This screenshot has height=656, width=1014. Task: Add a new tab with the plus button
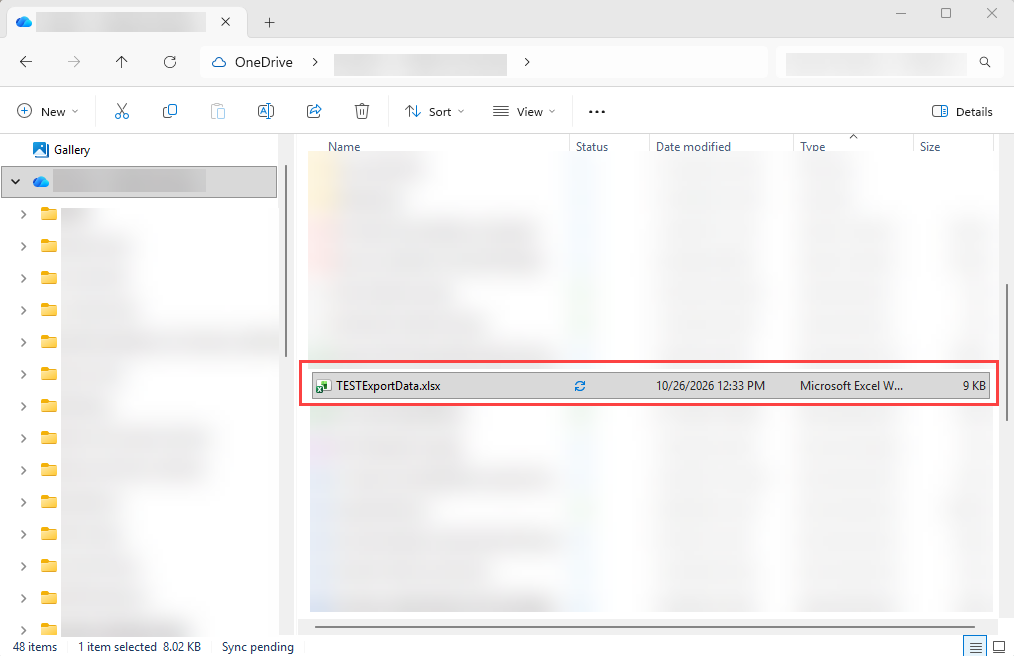(x=270, y=23)
